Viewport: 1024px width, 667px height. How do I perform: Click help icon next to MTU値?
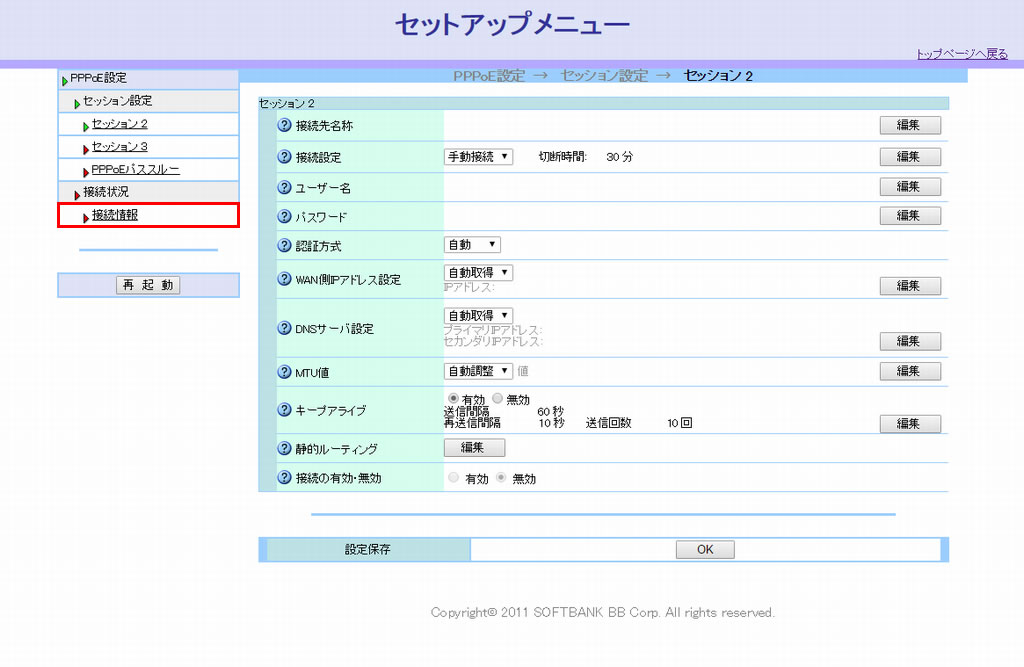tap(284, 372)
